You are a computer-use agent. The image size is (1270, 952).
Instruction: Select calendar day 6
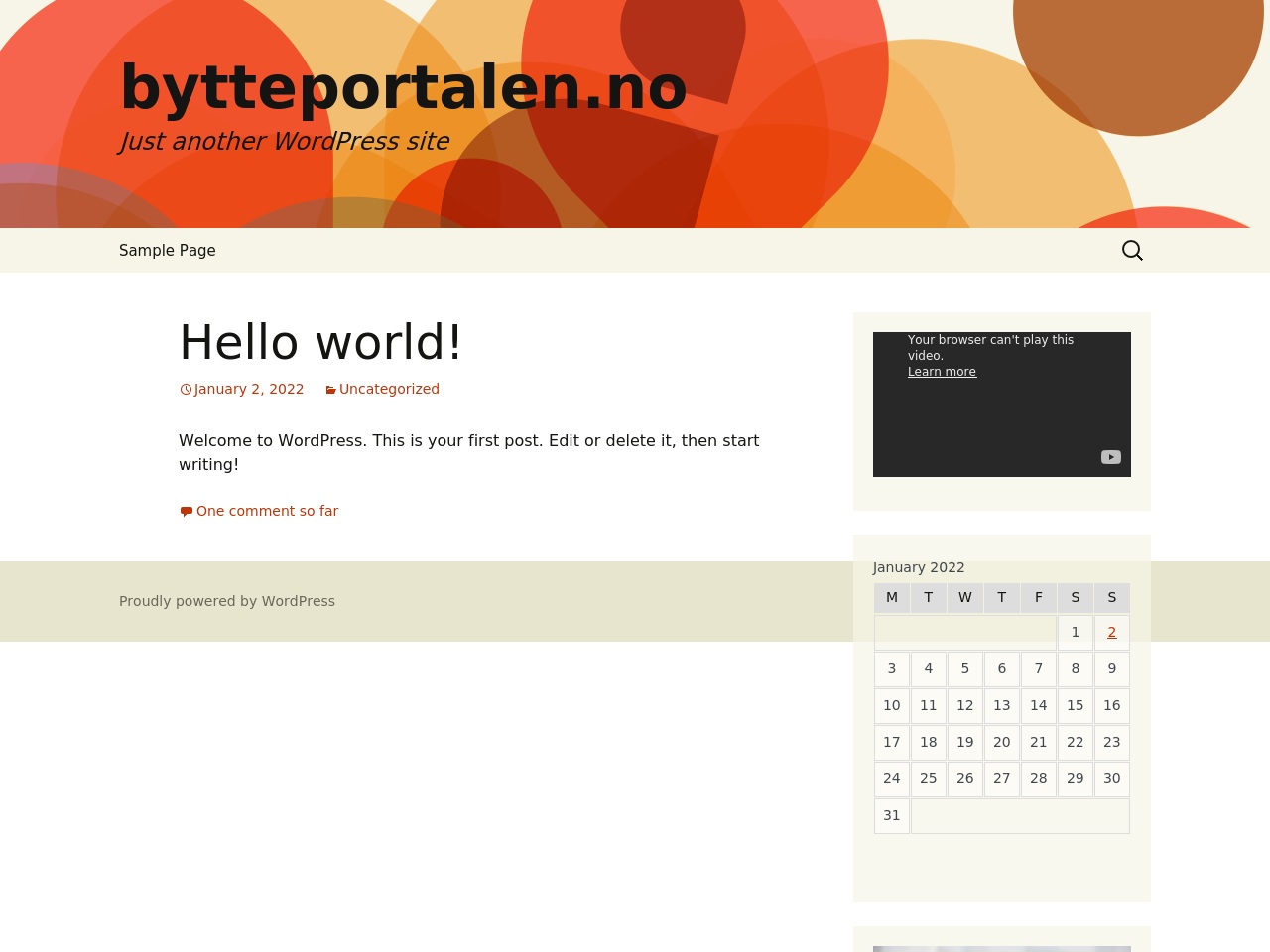coord(1002,668)
